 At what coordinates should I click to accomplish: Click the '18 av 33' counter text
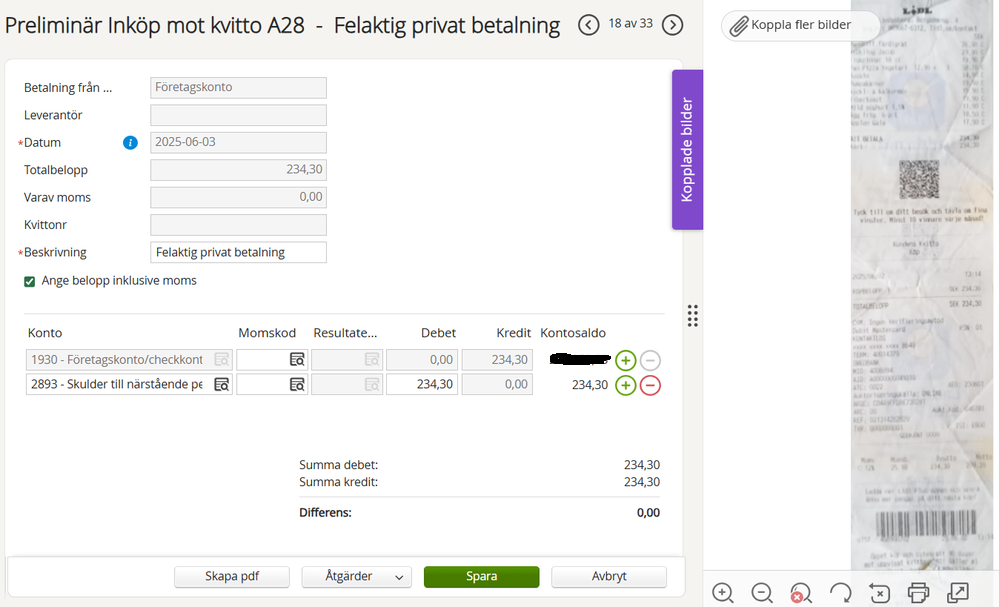point(630,24)
